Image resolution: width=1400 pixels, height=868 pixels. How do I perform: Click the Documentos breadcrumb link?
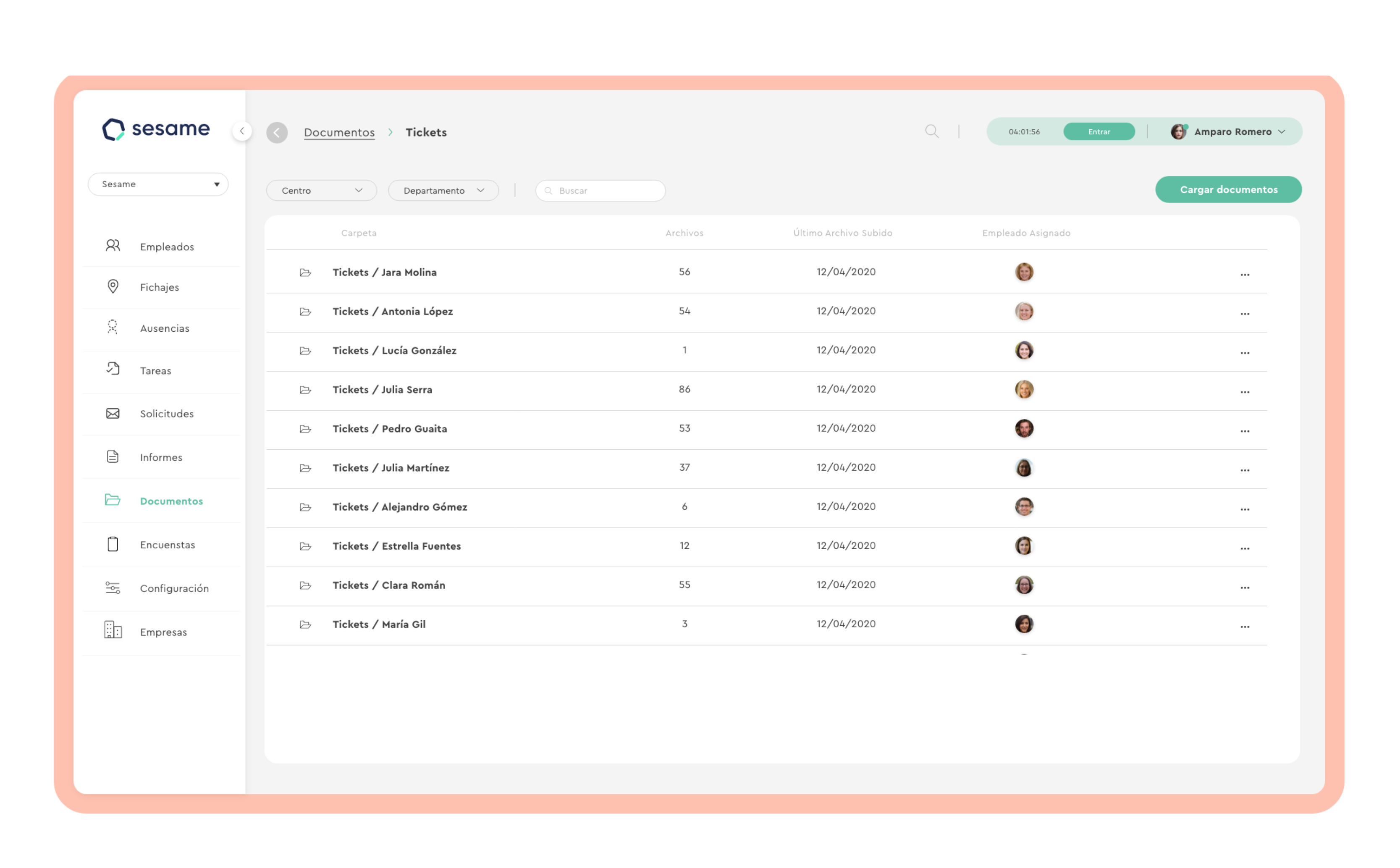coord(339,133)
